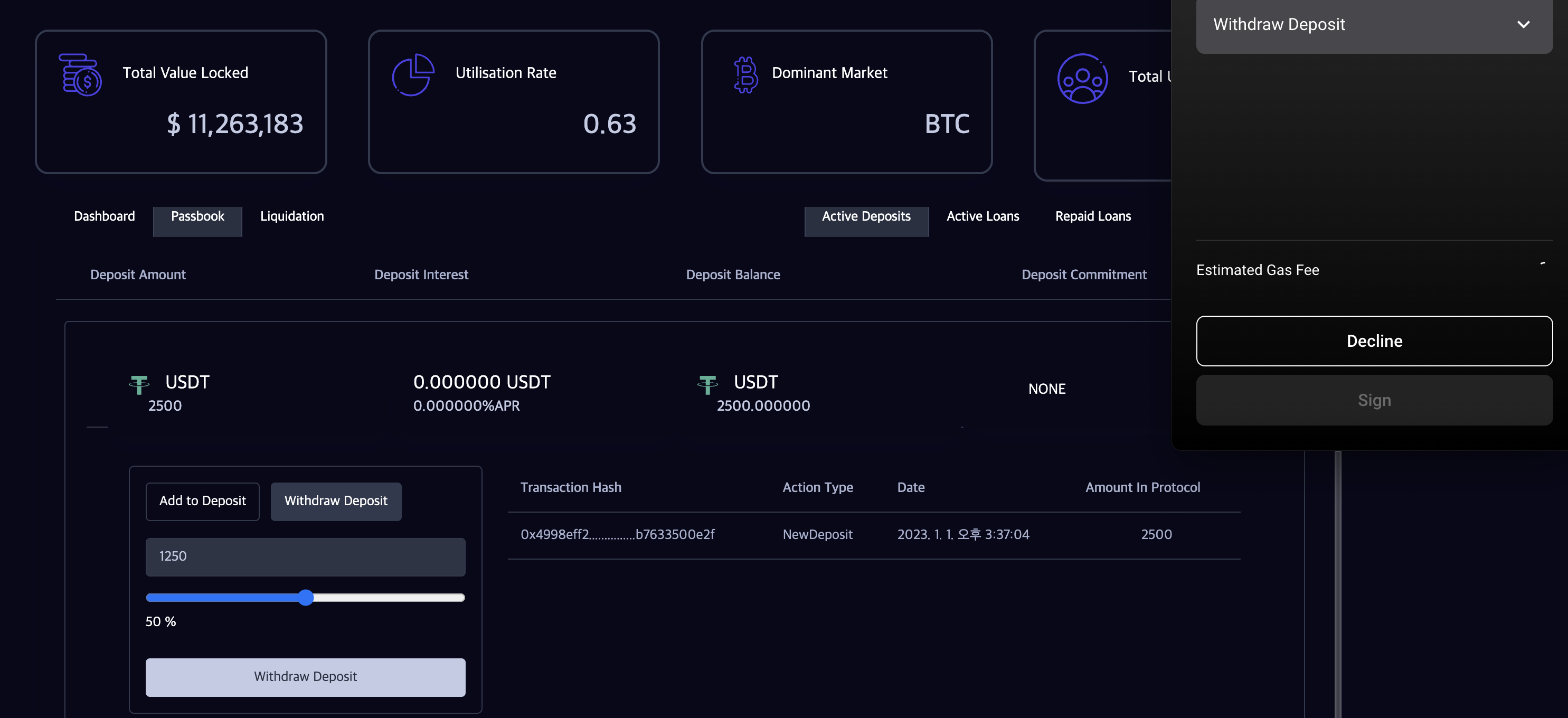Image resolution: width=1568 pixels, height=718 pixels.
Task: Select the Passbook tab
Action: pyautogui.click(x=197, y=216)
